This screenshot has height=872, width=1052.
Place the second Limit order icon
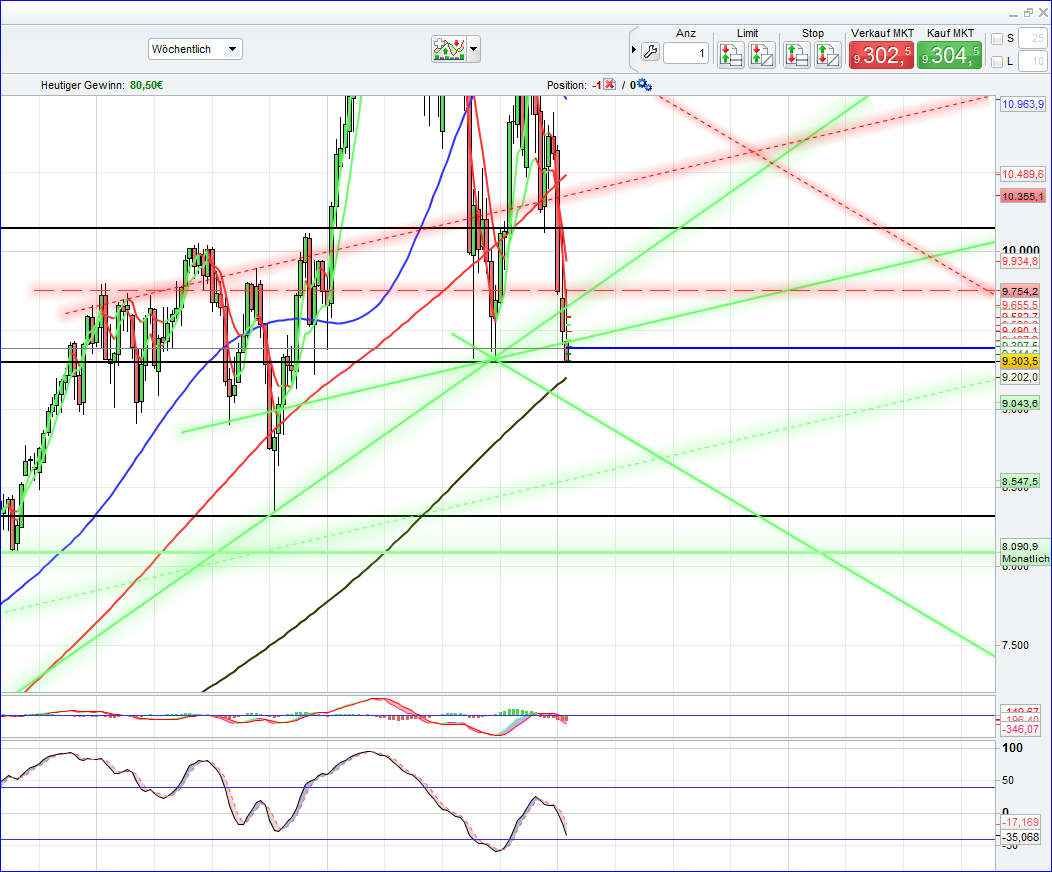click(761, 54)
